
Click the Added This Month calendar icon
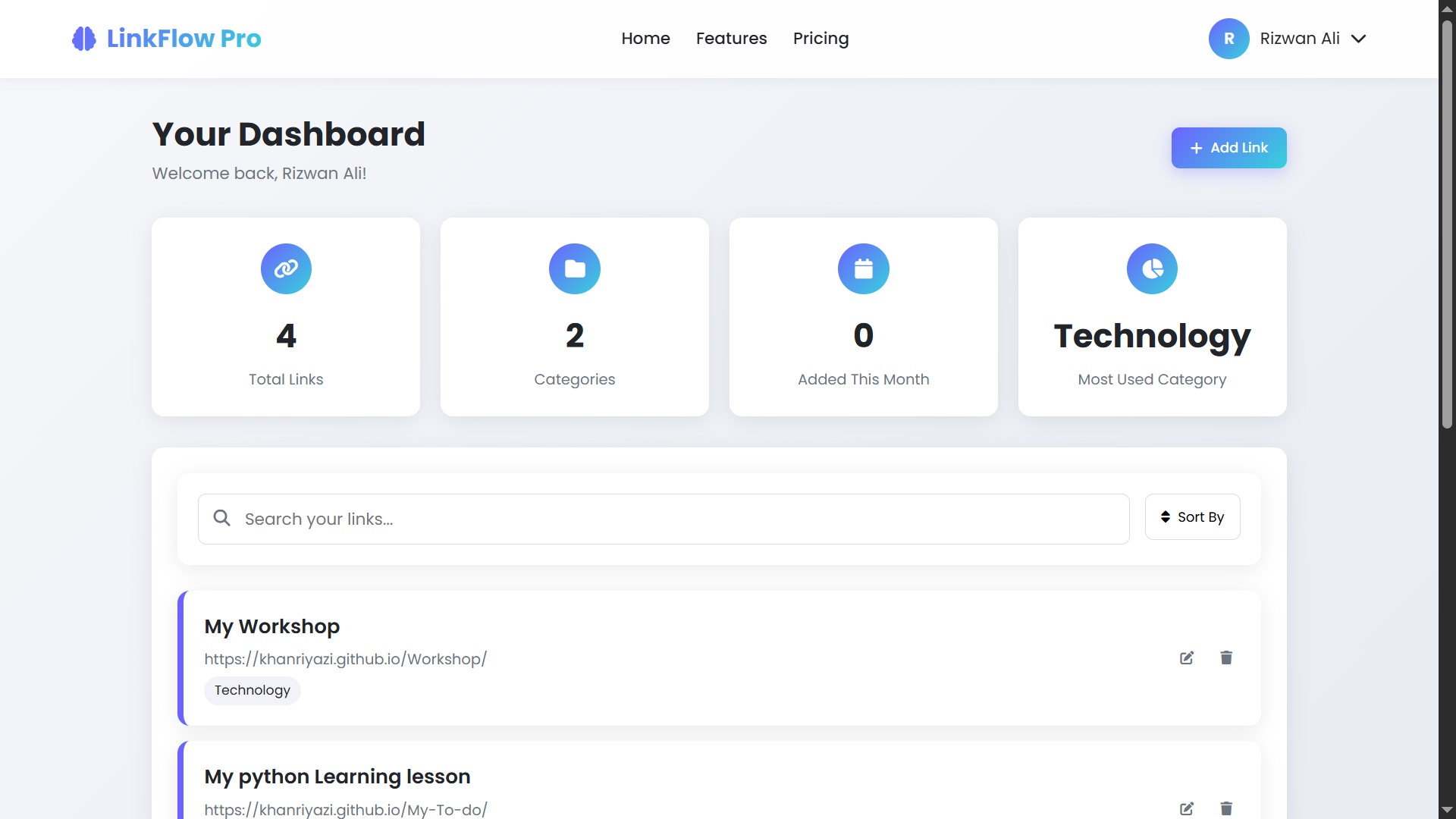pos(863,268)
